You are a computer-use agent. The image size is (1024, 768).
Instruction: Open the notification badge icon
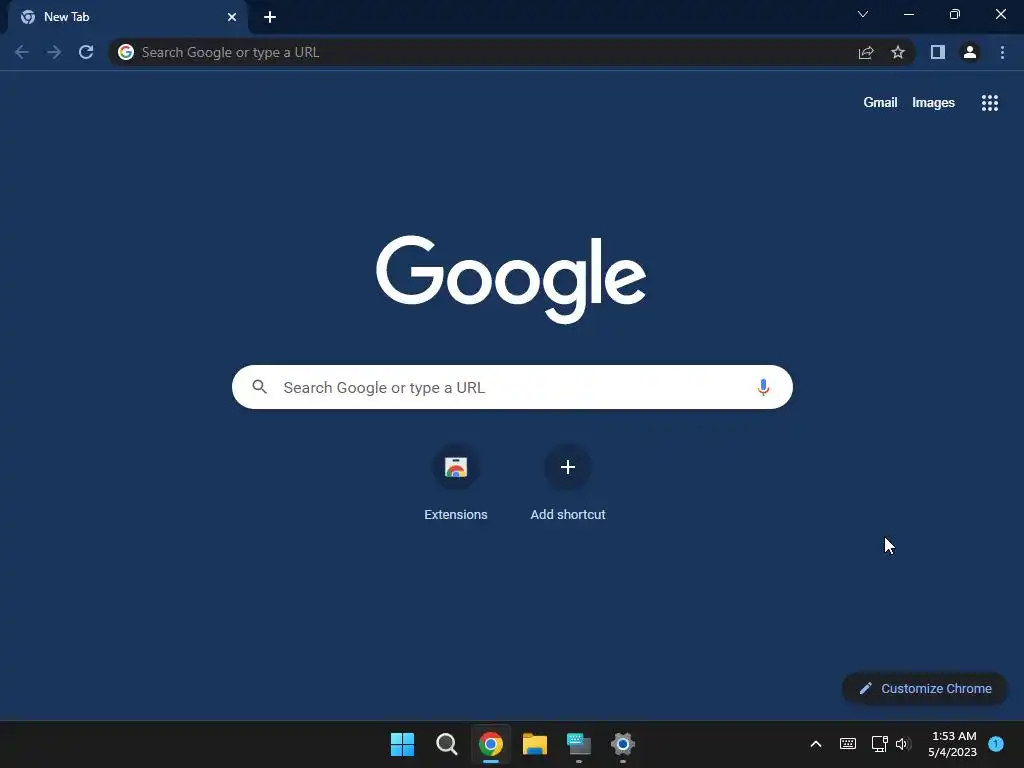(996, 744)
